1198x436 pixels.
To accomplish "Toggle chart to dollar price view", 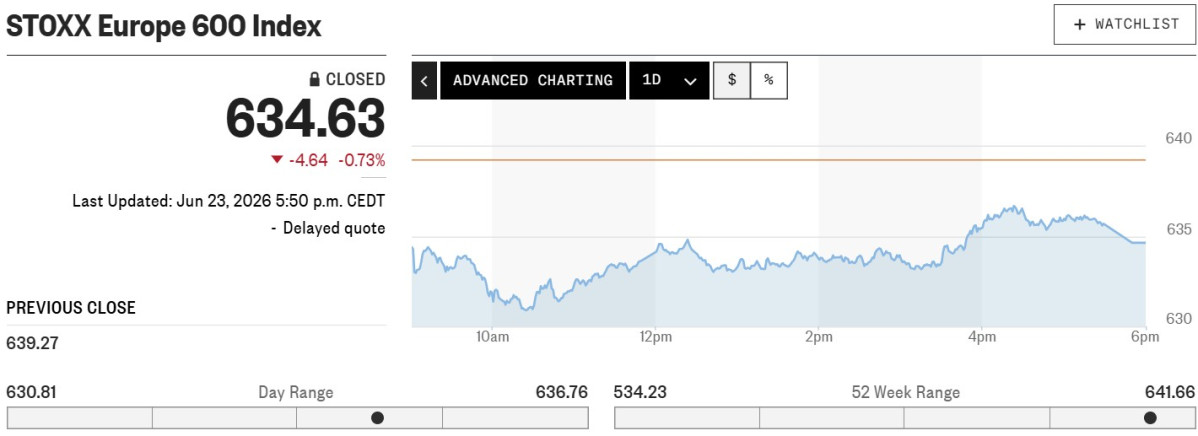I will [x=732, y=80].
